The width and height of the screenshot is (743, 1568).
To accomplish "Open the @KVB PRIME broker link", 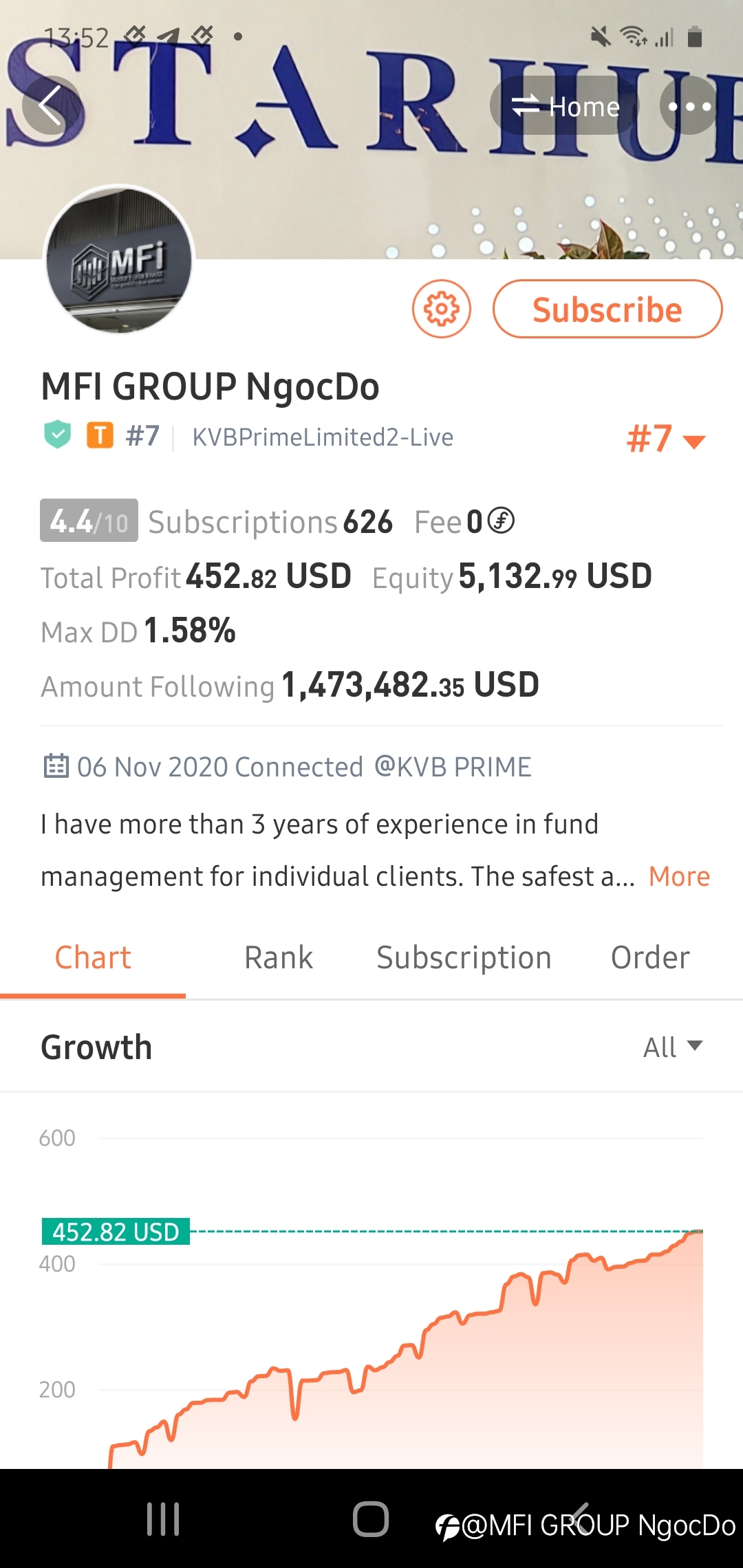I will point(453,766).
